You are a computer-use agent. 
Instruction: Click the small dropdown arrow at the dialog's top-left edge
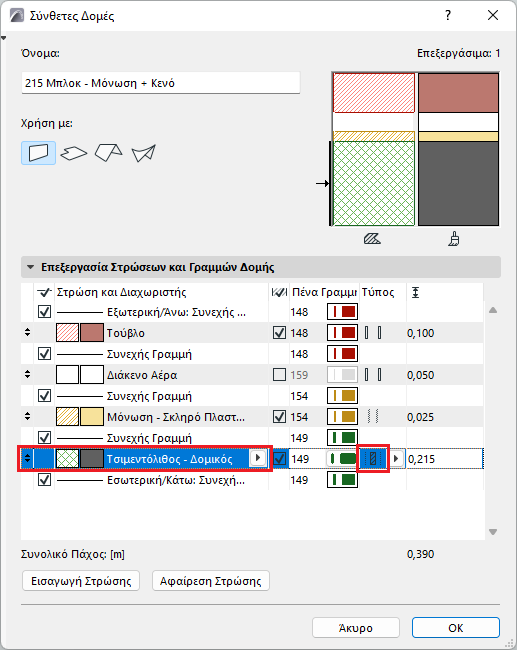click(x=4, y=38)
